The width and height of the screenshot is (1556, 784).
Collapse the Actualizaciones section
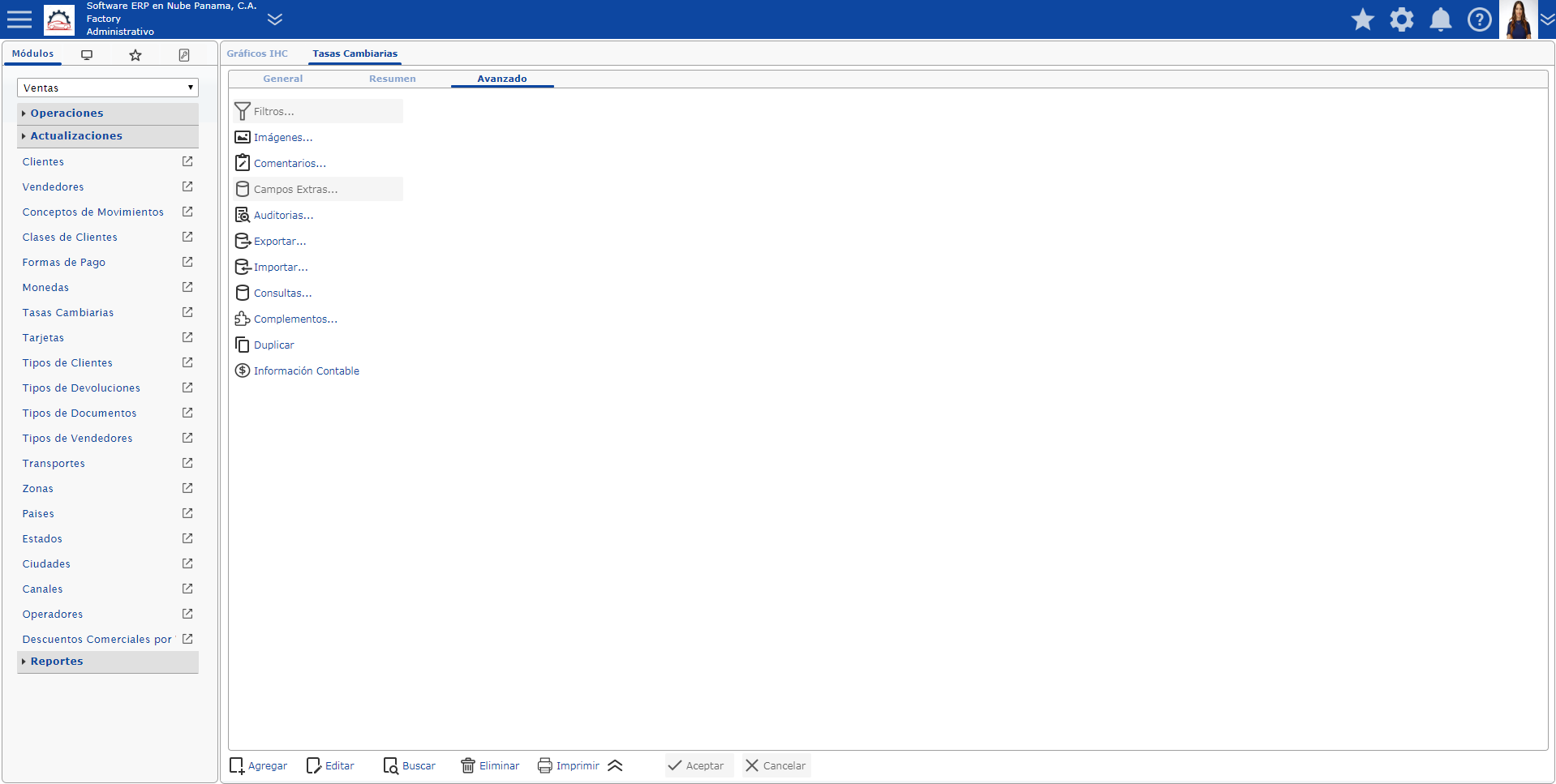click(108, 135)
